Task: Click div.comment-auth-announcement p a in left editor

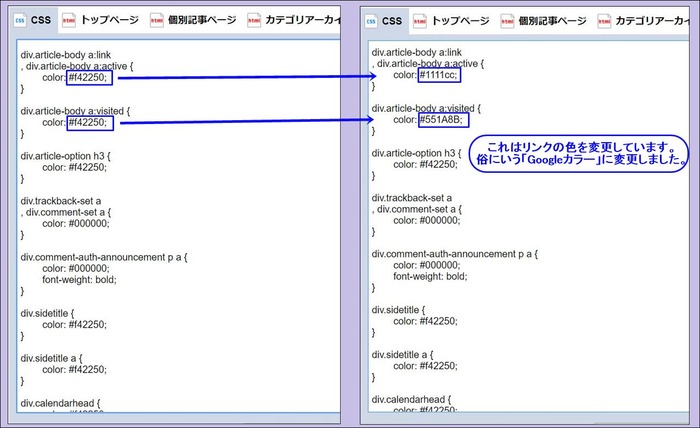Action: [104, 257]
